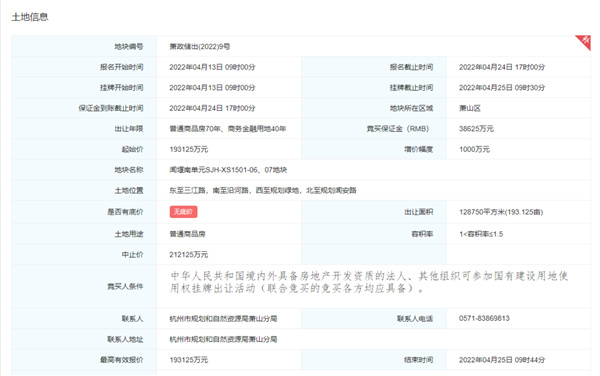Viewport: 600px width, 376px height.
Task: Select the 土地信息 section heading
Action: [x=30, y=17]
